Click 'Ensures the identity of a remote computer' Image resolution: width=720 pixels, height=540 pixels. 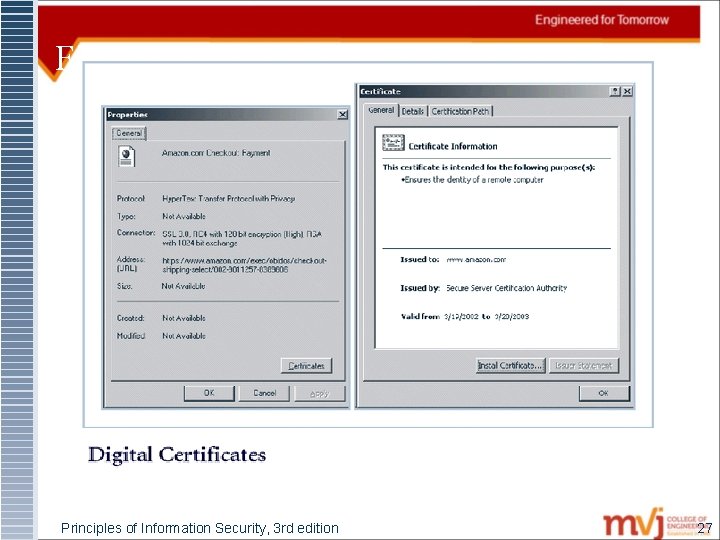(x=472, y=180)
